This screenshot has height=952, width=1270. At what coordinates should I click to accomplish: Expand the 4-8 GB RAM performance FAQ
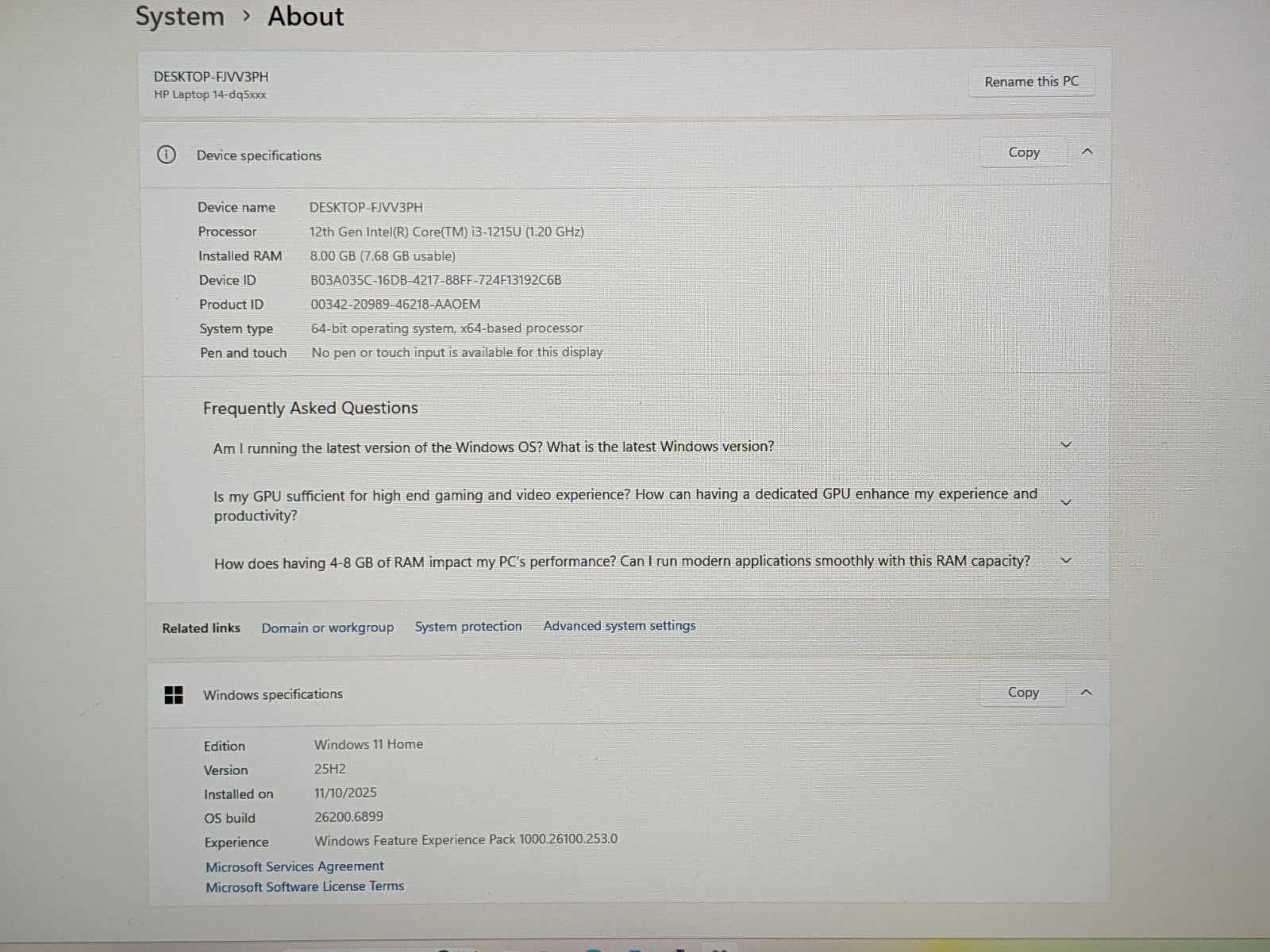(x=1066, y=560)
